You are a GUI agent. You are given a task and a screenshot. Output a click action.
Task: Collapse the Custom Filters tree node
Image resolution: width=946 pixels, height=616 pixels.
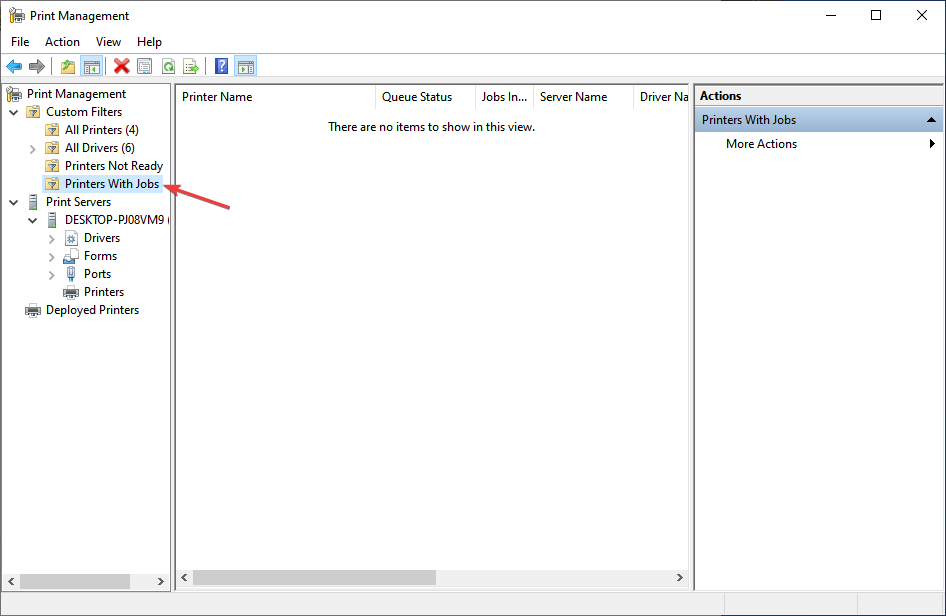[x=14, y=113]
